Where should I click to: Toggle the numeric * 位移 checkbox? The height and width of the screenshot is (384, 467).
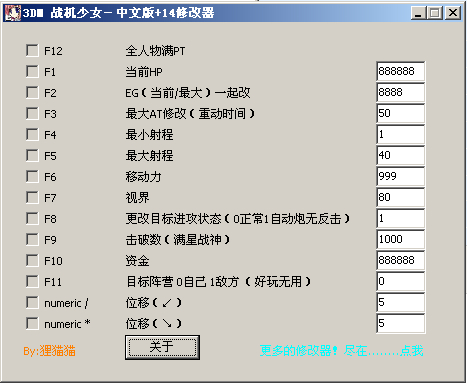(x=32, y=324)
